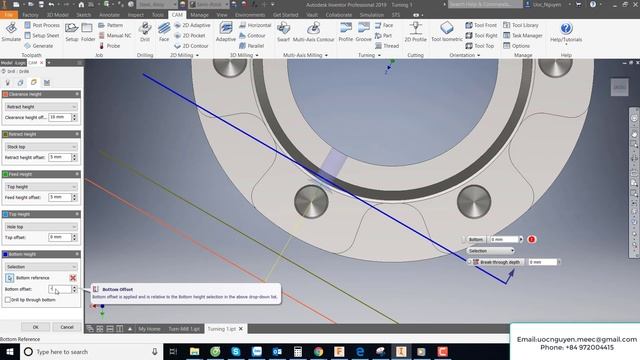The width and height of the screenshot is (640, 360).
Task: Increment the Retract height offset stepper
Action: tap(74, 156)
